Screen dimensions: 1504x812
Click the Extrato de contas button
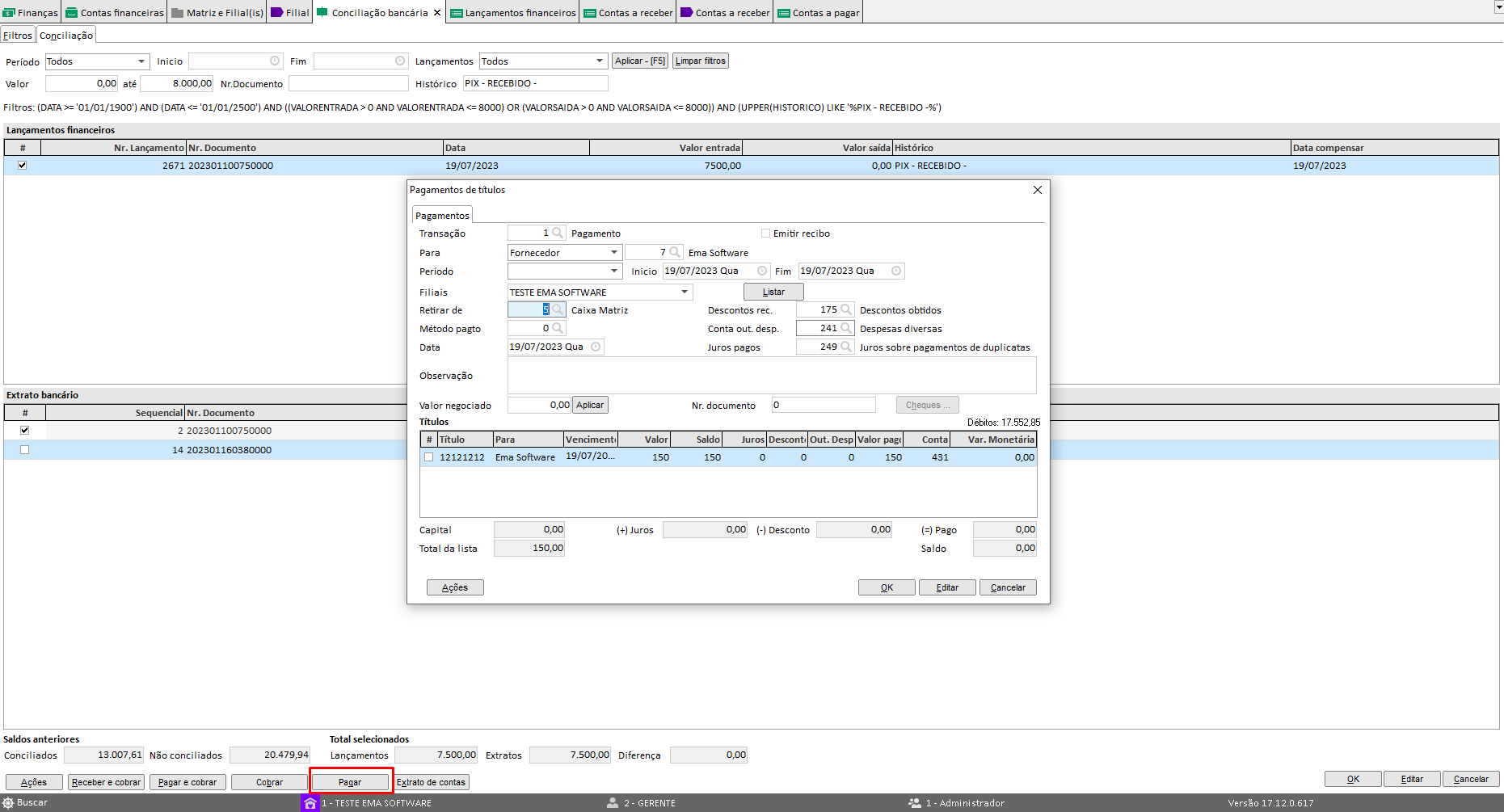click(x=432, y=782)
